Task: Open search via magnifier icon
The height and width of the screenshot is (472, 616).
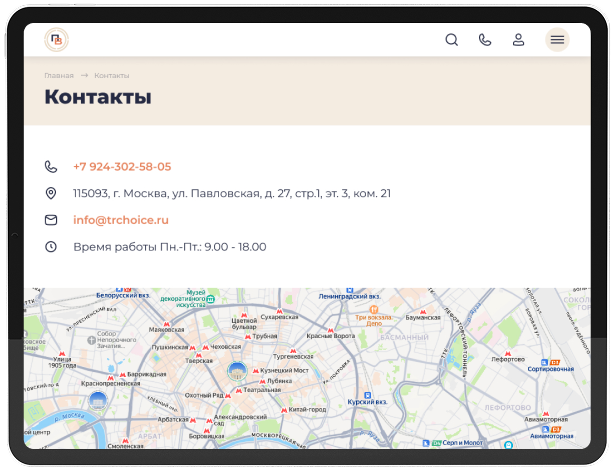Action: coord(451,40)
